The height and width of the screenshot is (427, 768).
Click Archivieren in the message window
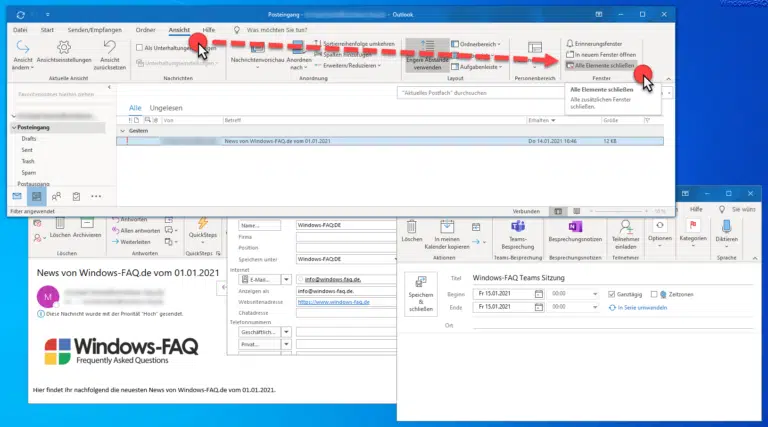pyautogui.click(x=87, y=229)
